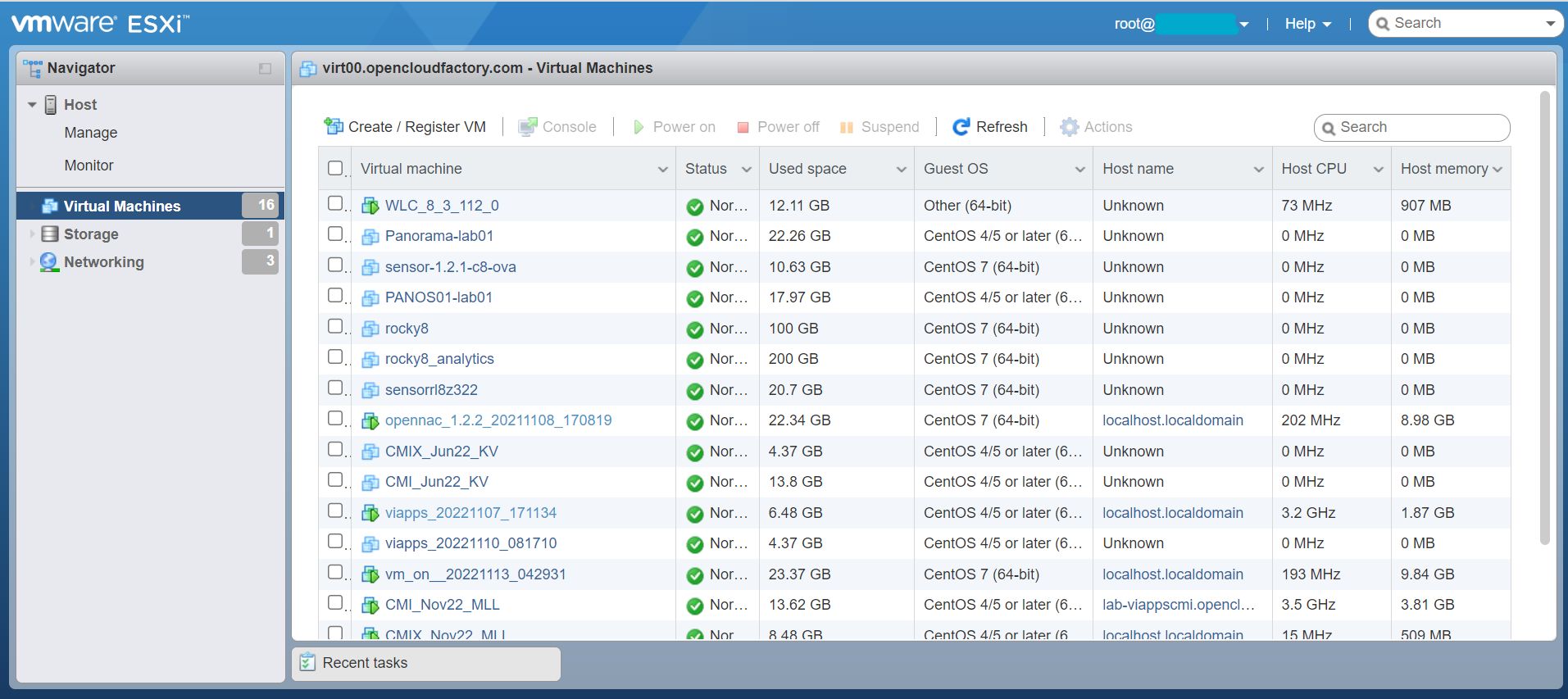This screenshot has height=699, width=1568.
Task: Check the box for sensor-1.2.1-c8-ova
Action: (334, 264)
